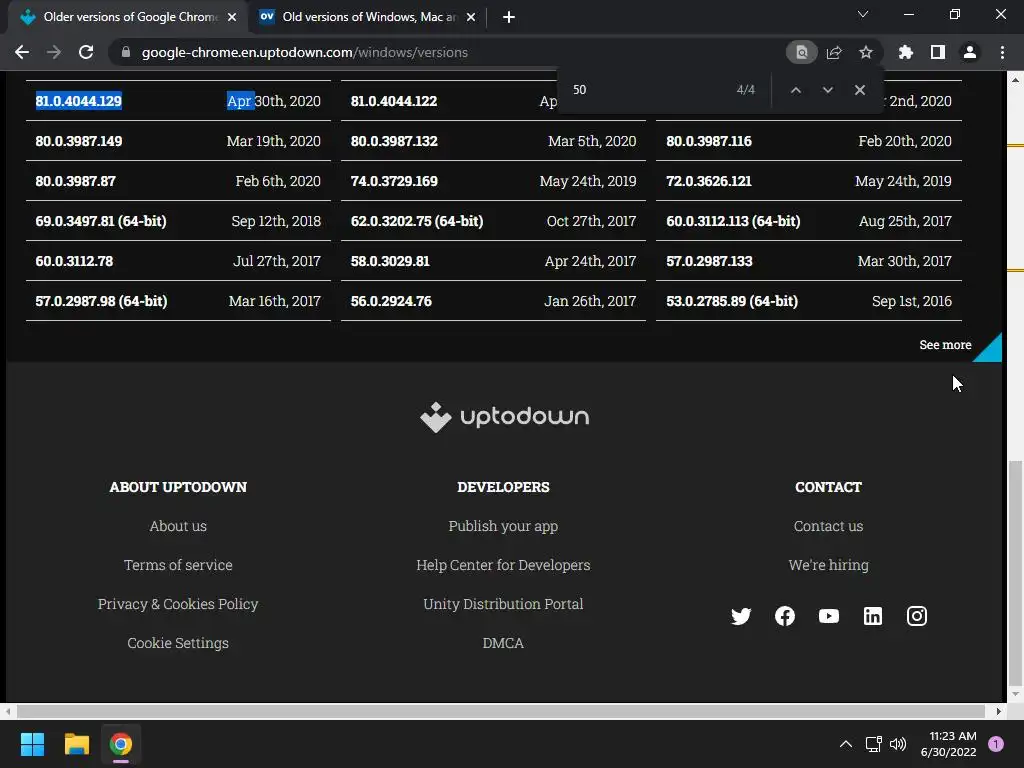Open a new tab
The image size is (1024, 768).
pyautogui.click(x=509, y=17)
